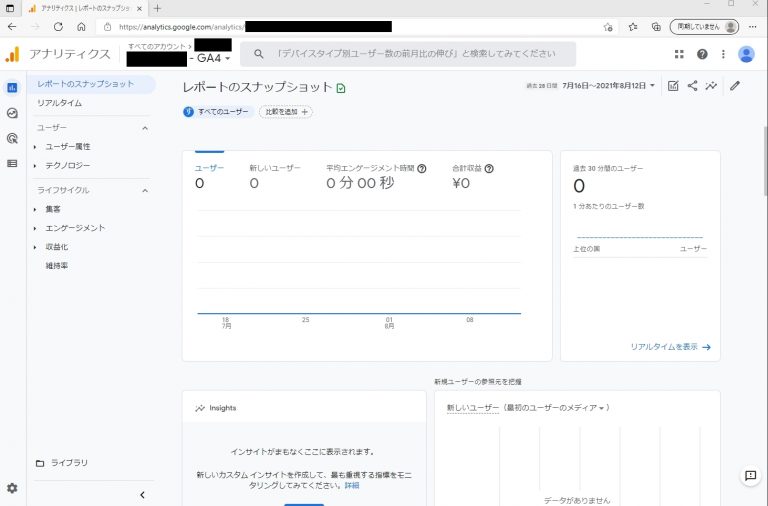Click the pencil customize report icon
Image resolution: width=768 pixels, height=506 pixels.
(735, 86)
